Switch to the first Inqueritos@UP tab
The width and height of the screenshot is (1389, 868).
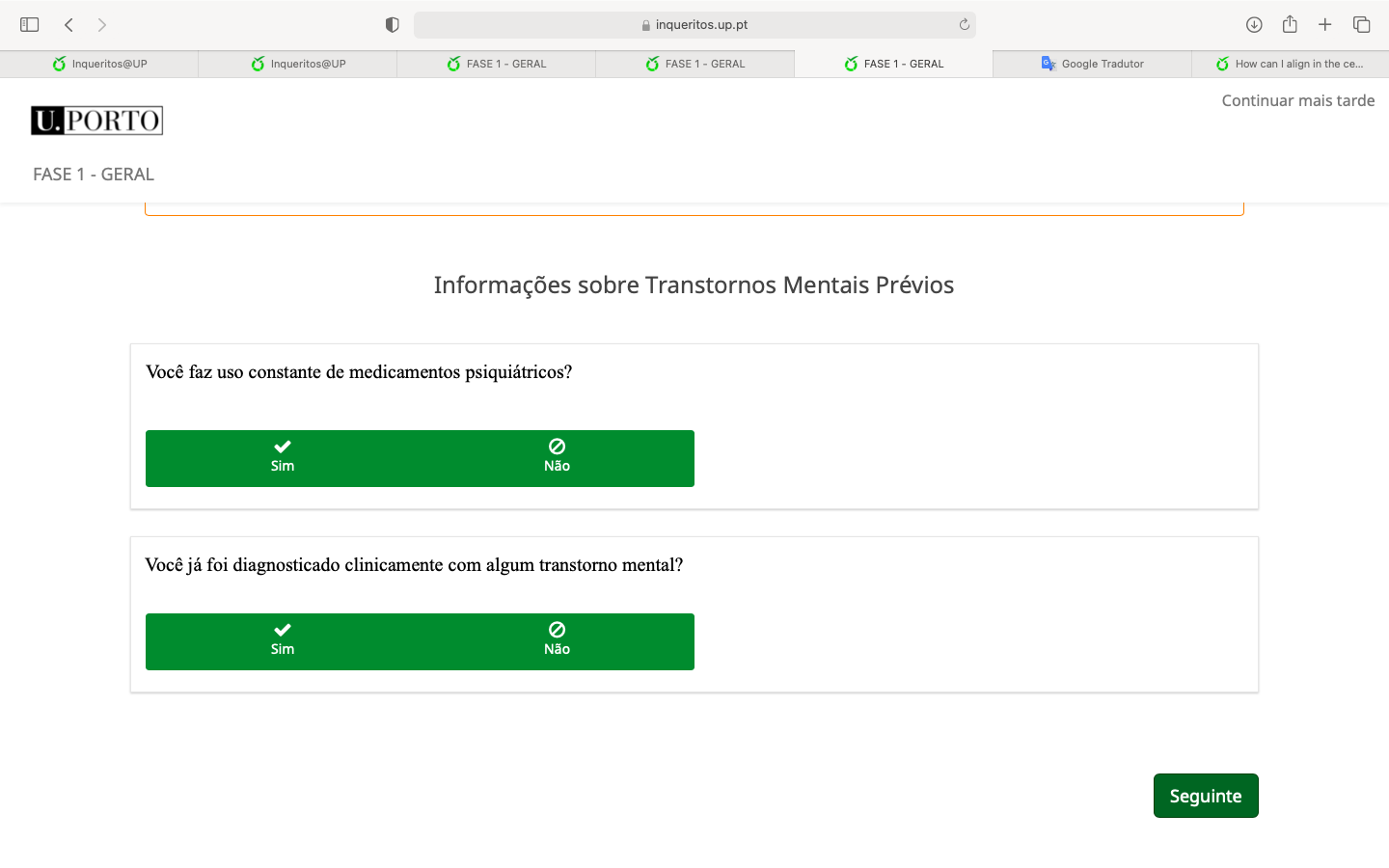tap(99, 64)
